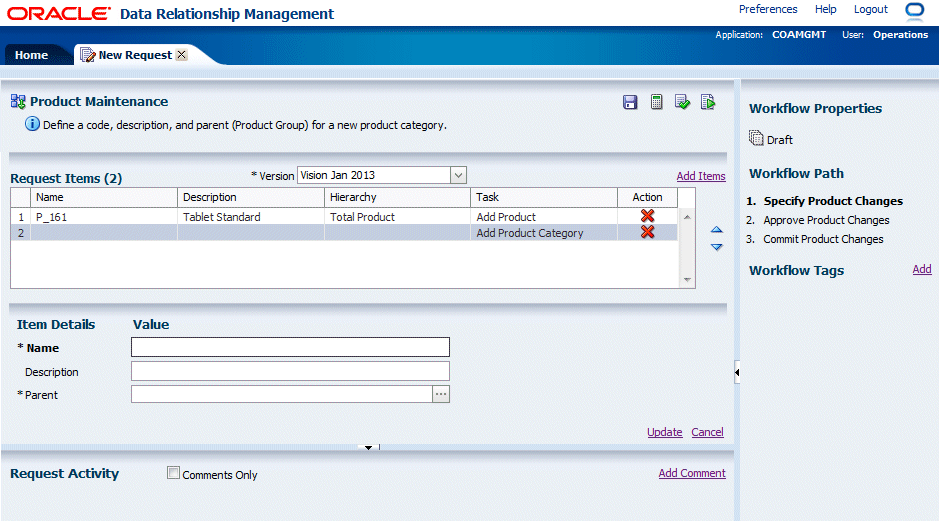Image resolution: width=939 pixels, height=521 pixels.
Task: Click the Add Items link
Action: click(x=701, y=176)
